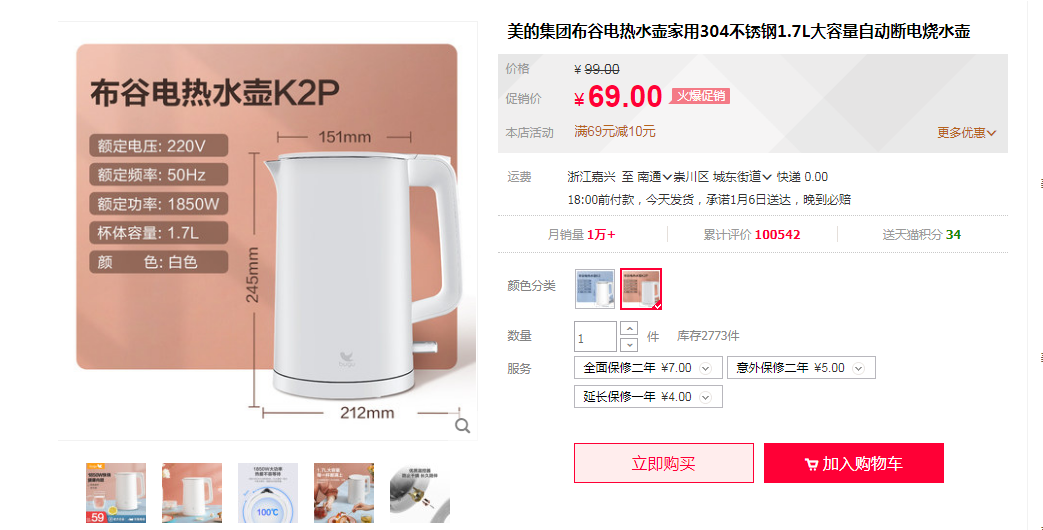This screenshot has width=1043, height=530.
Task: Increase quantity with the up arrow
Action: 629,329
